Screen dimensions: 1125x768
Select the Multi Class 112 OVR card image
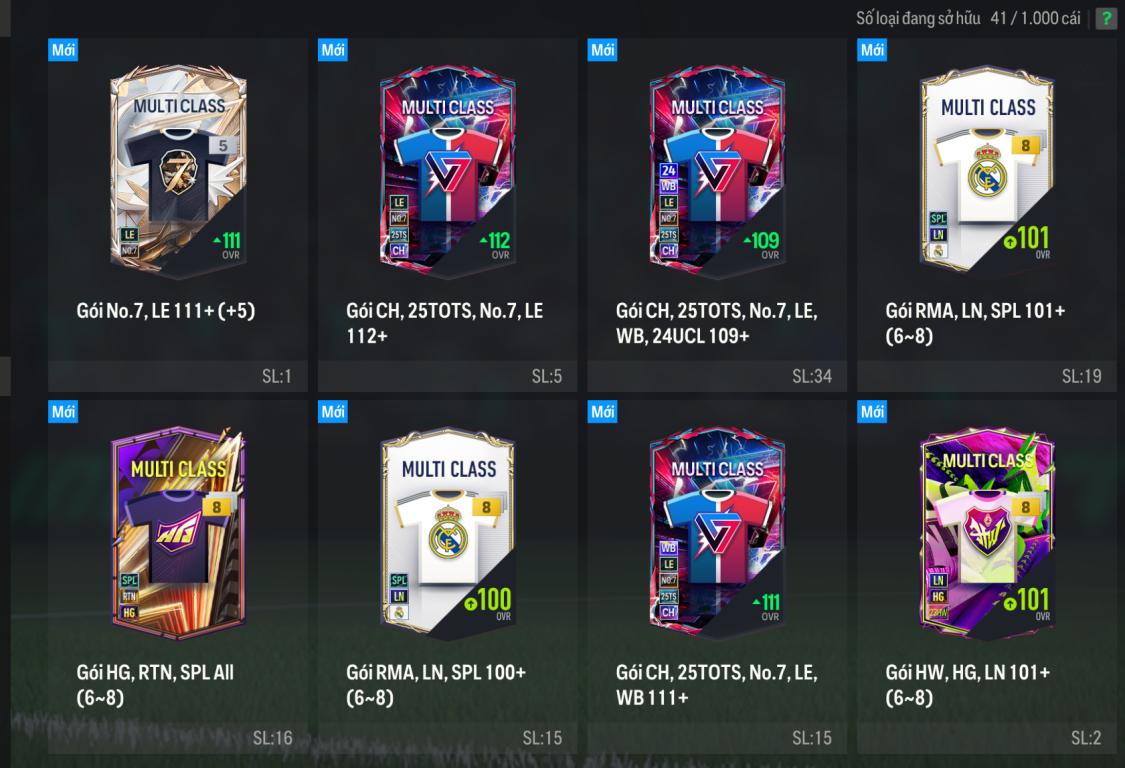[448, 172]
